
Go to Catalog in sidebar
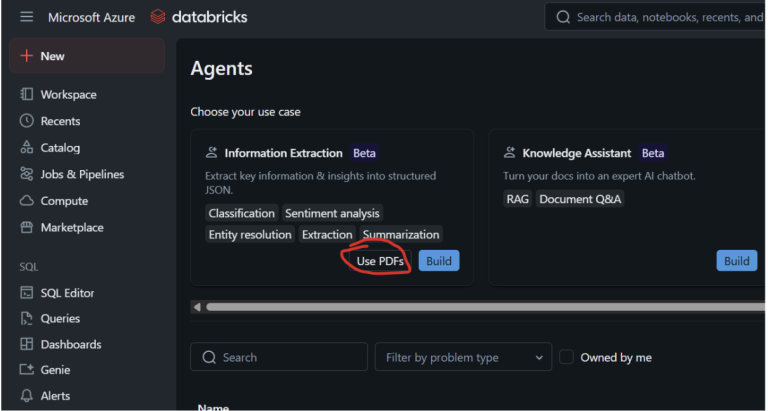pyautogui.click(x=60, y=148)
